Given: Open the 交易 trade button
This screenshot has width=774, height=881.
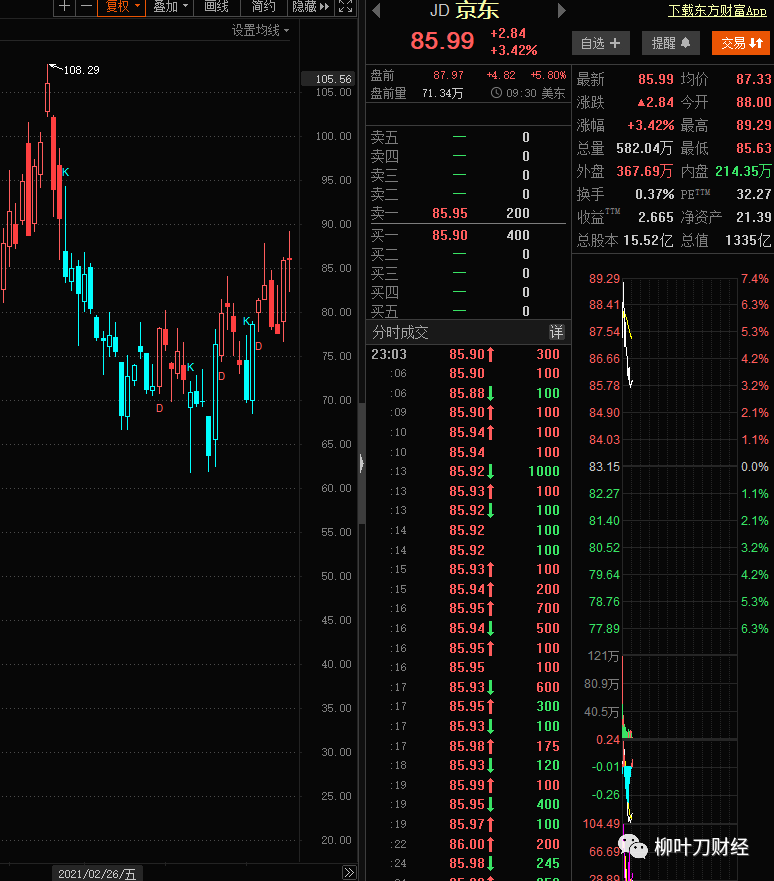Looking at the screenshot, I should [741, 43].
